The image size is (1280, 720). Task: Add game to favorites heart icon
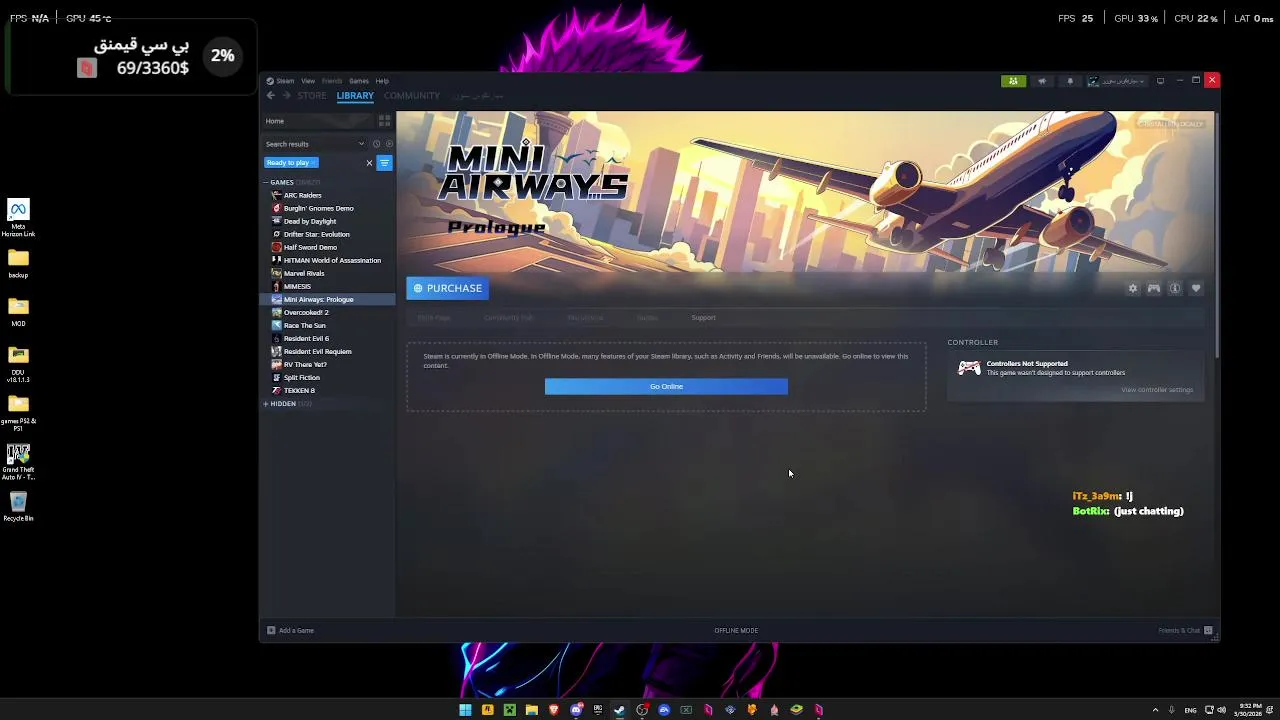pos(1196,288)
